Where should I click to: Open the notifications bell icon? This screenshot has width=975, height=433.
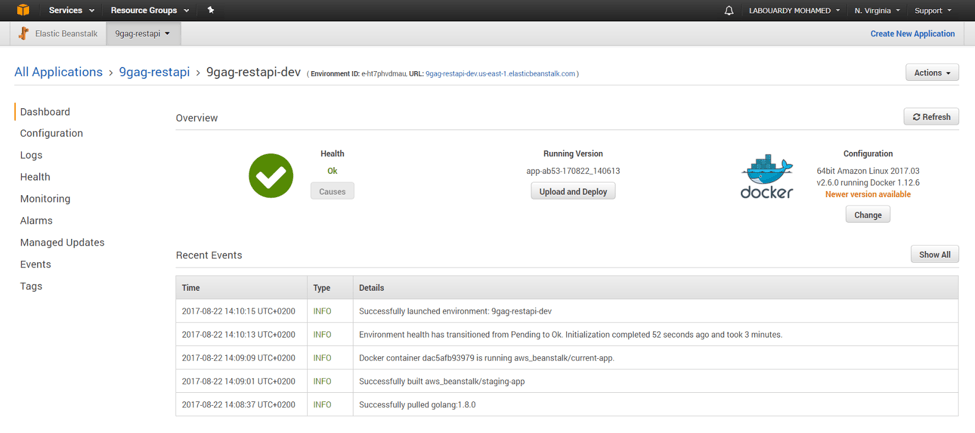click(x=729, y=11)
